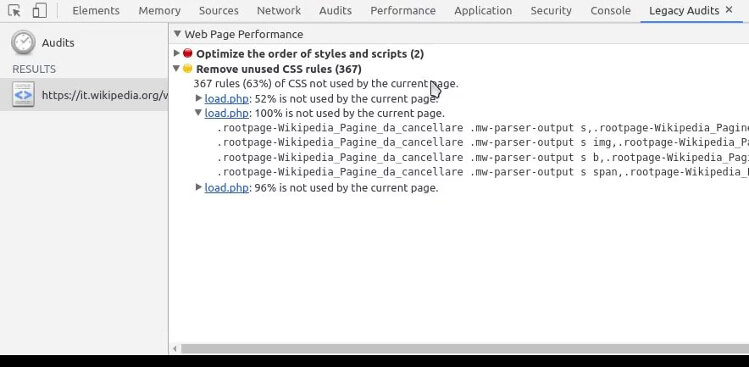Viewport: 749px width, 367px height.
Task: Activate the inspect element picker icon
Action: 14,11
